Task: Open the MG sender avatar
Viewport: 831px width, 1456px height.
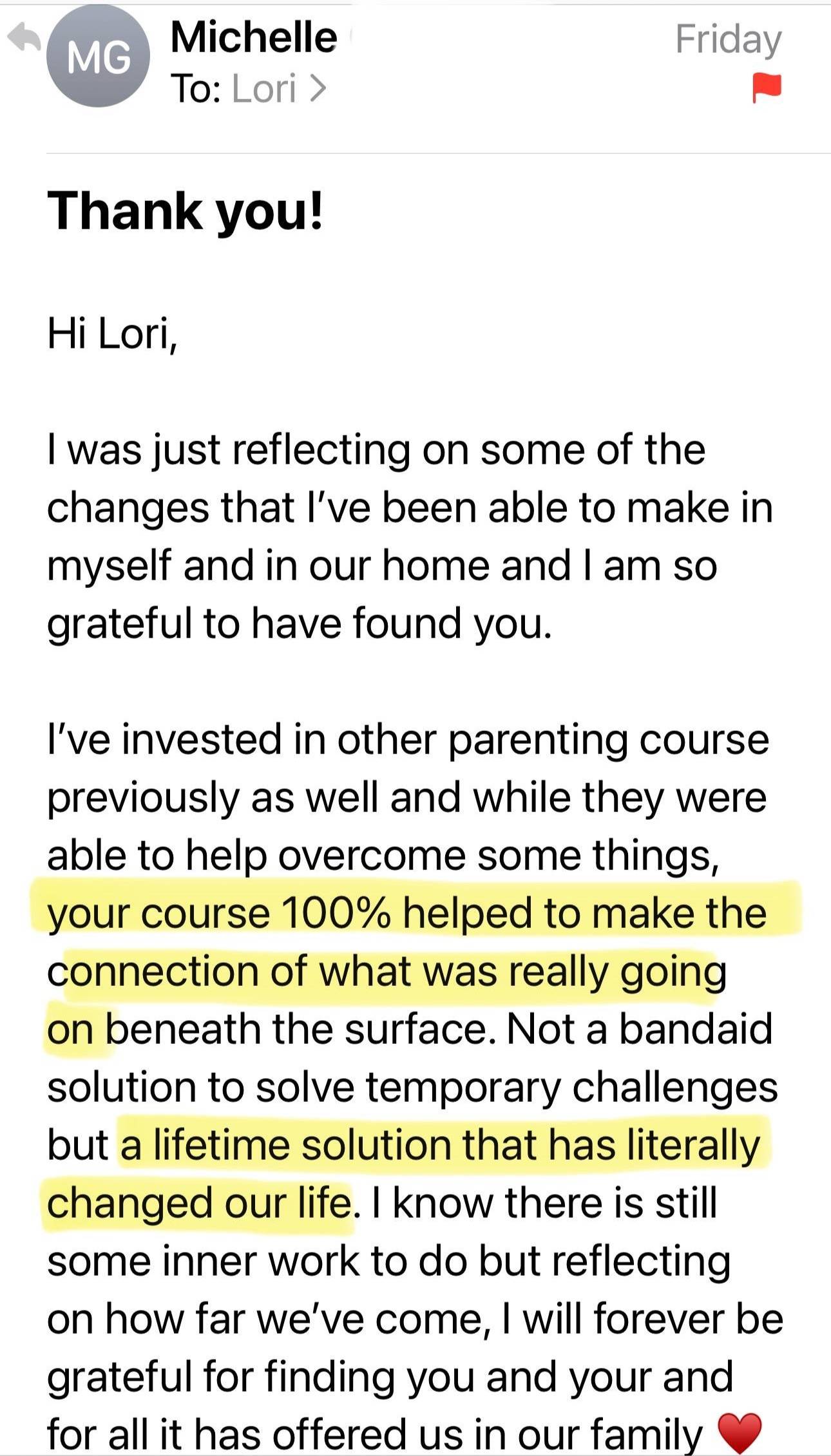Action: [x=99, y=58]
